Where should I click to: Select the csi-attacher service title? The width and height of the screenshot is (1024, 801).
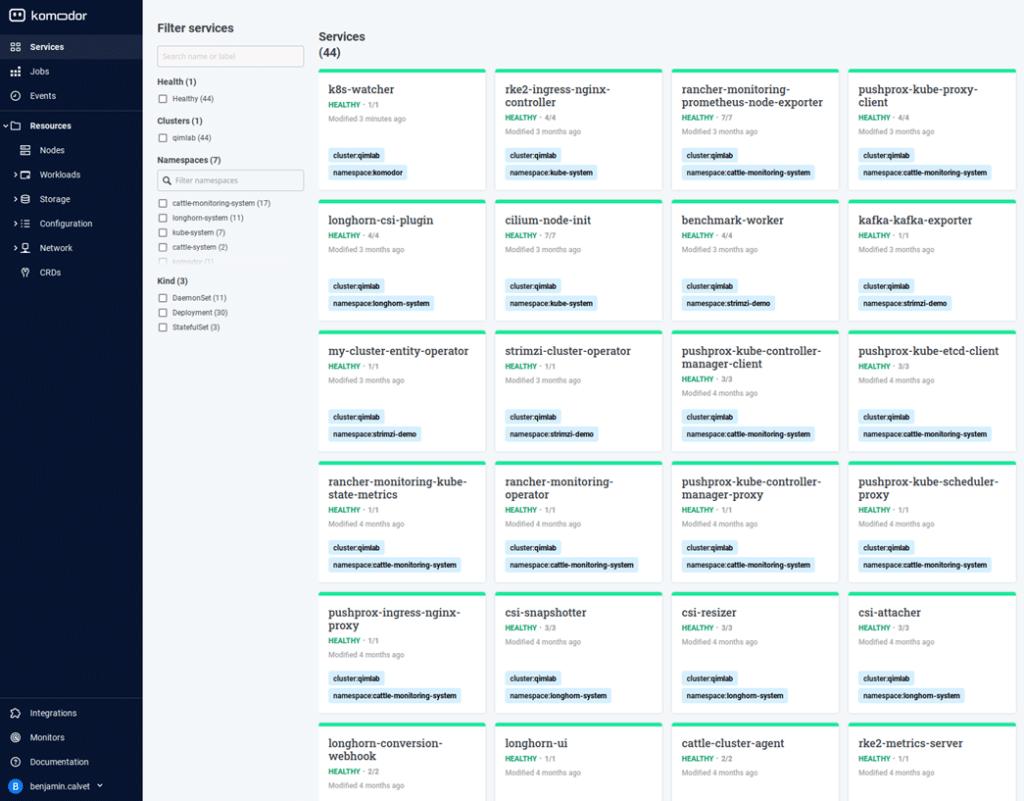pos(889,613)
